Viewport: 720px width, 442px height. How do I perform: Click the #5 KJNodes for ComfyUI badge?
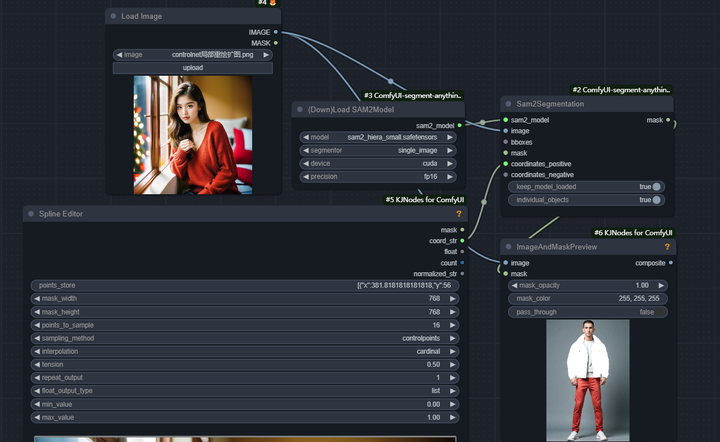(425, 200)
